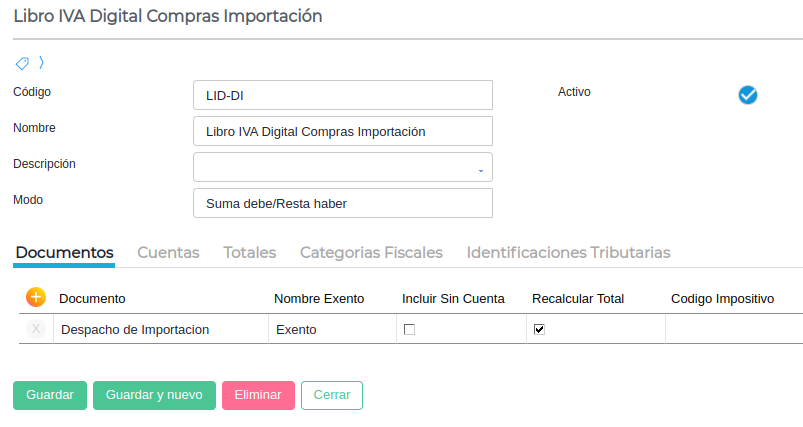Expand the chevron next to the tag icon
Image resolution: width=803 pixels, height=427 pixels.
pyautogui.click(x=41, y=62)
